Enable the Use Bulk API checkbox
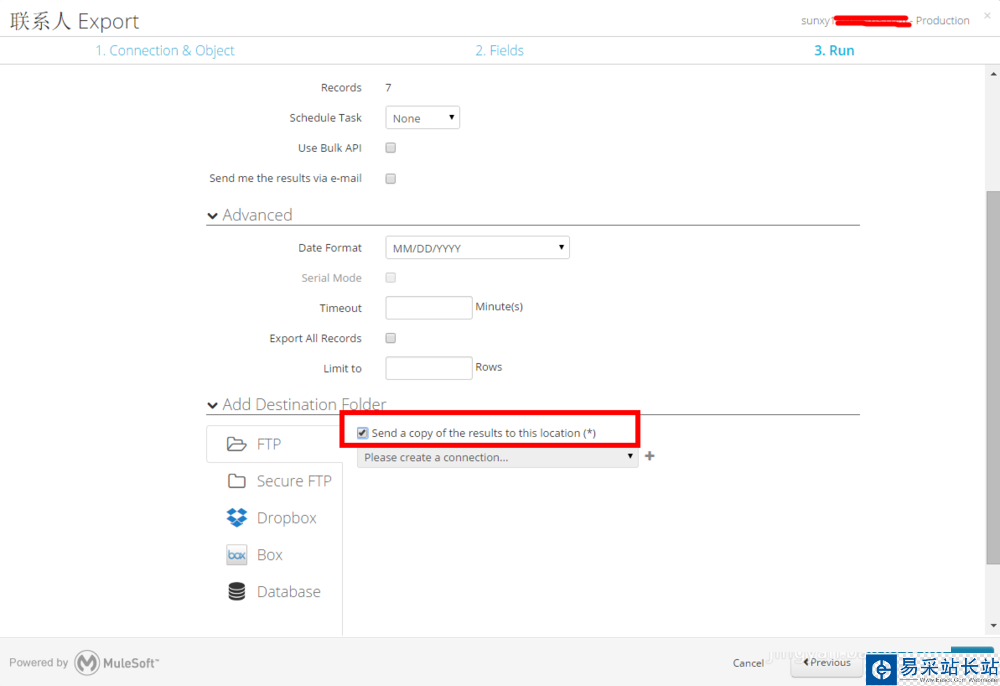The width and height of the screenshot is (1000, 686). (x=391, y=148)
